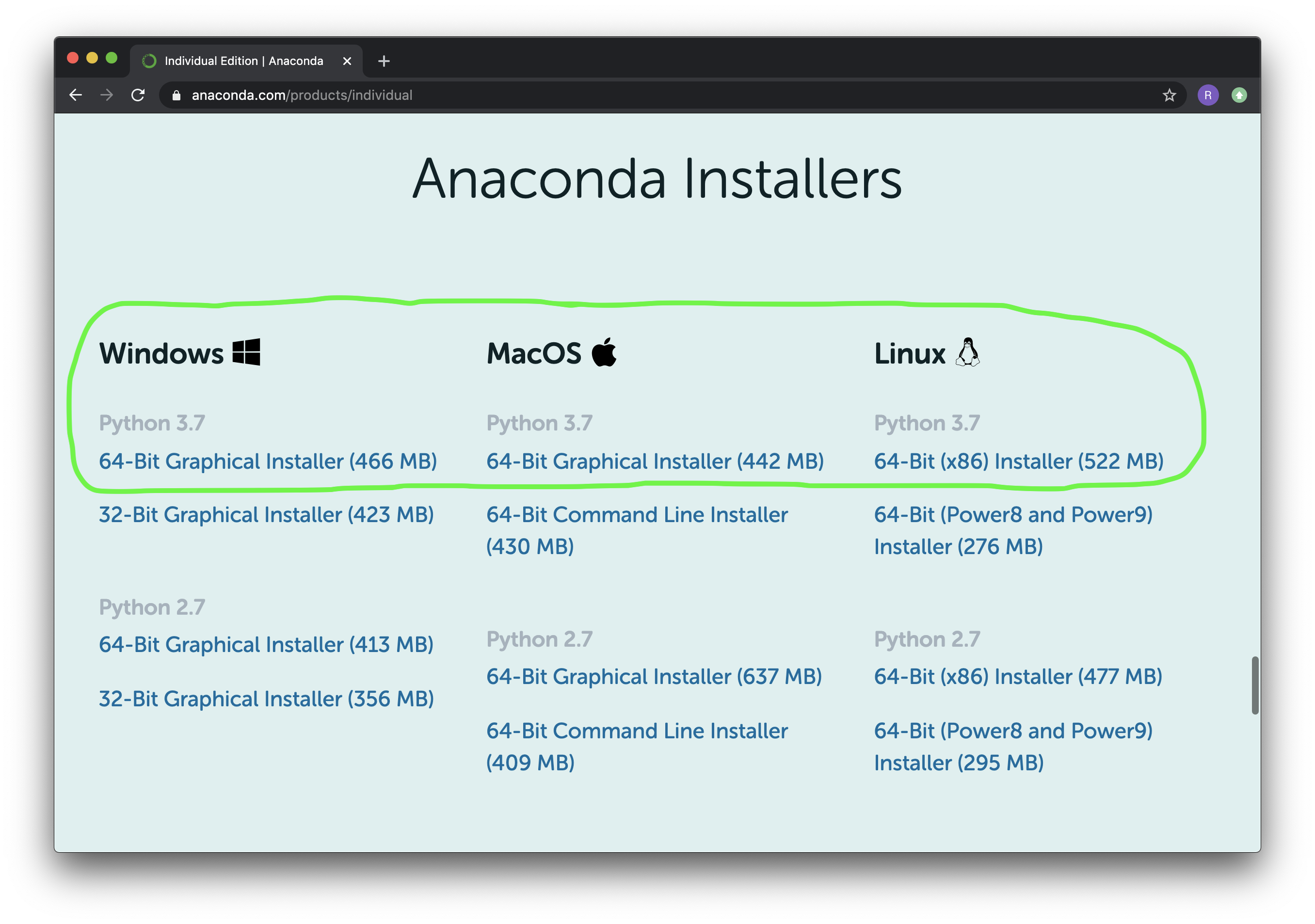The height and width of the screenshot is (924, 1315).
Task: Download Windows Python 2.7 64-Bit Graphical Installer
Action: (266, 645)
